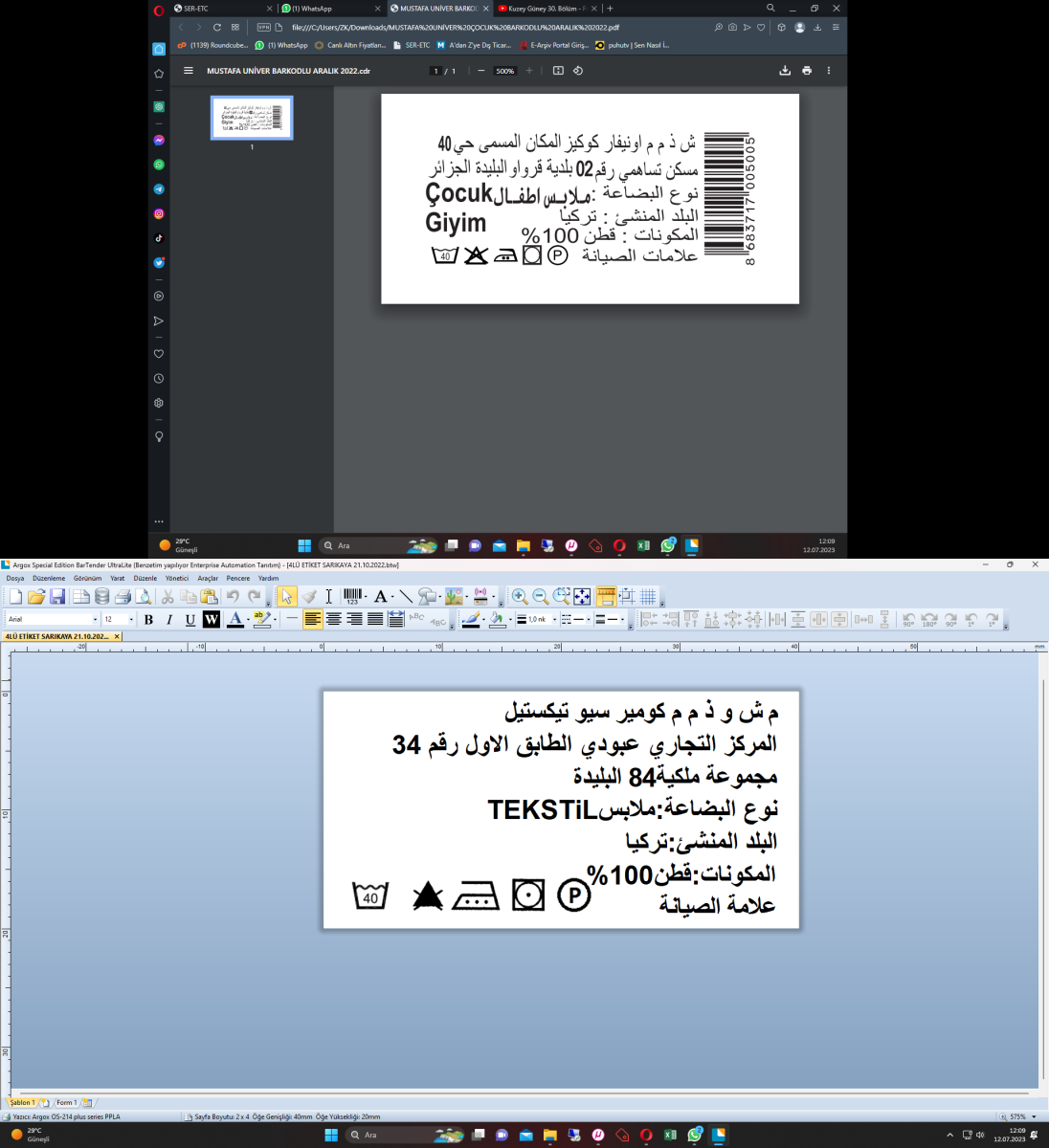Download the PDF in the viewer
This screenshot has height=1148, width=1049.
coord(785,71)
